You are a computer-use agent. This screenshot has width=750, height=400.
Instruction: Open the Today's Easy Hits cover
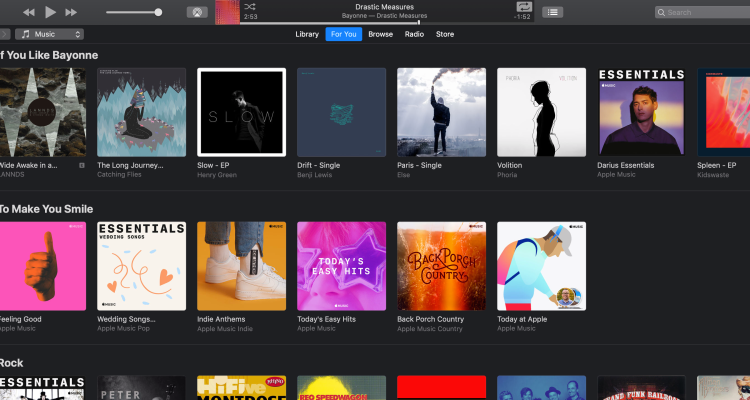click(x=342, y=266)
